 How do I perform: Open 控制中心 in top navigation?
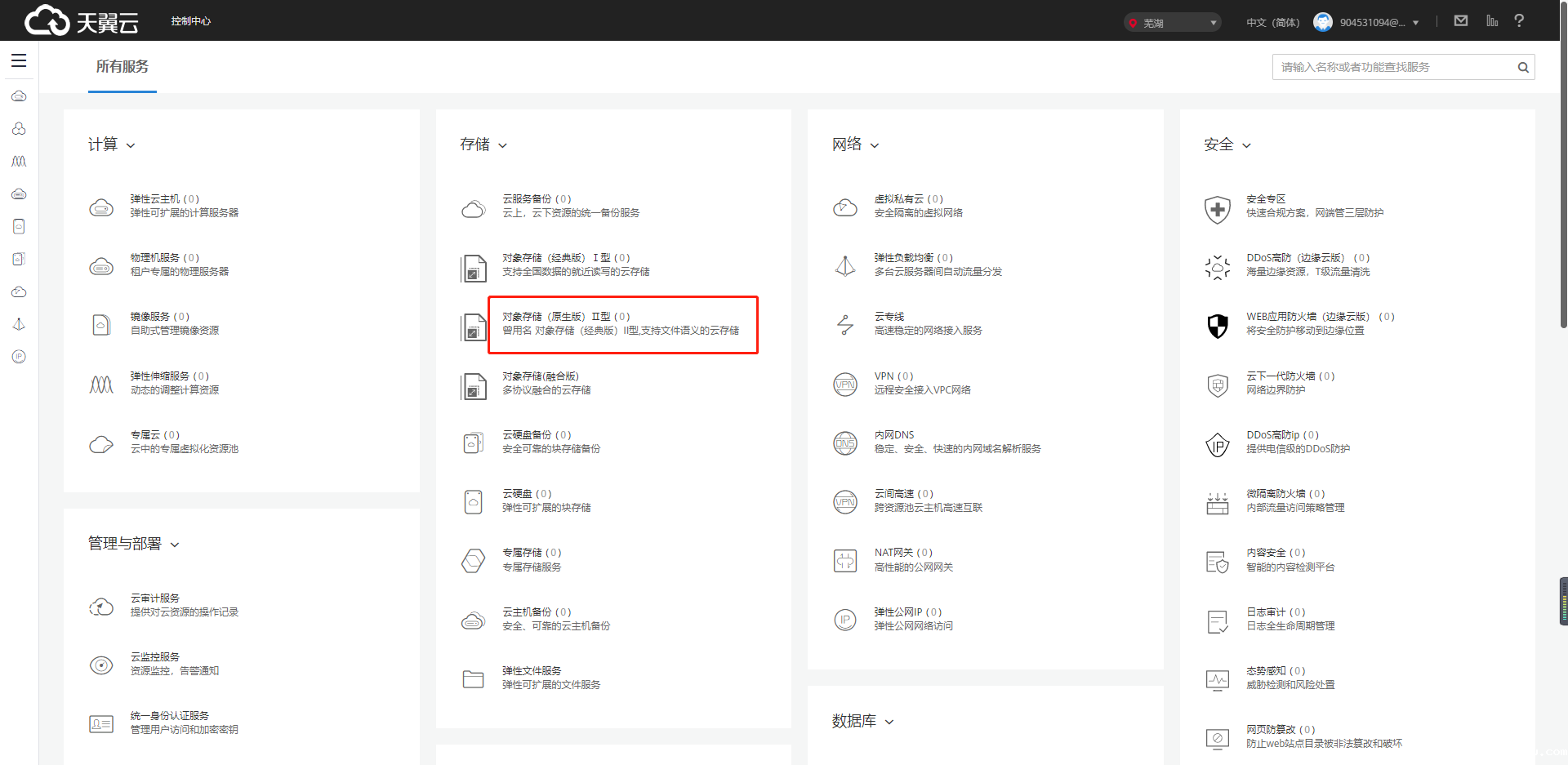point(191,21)
